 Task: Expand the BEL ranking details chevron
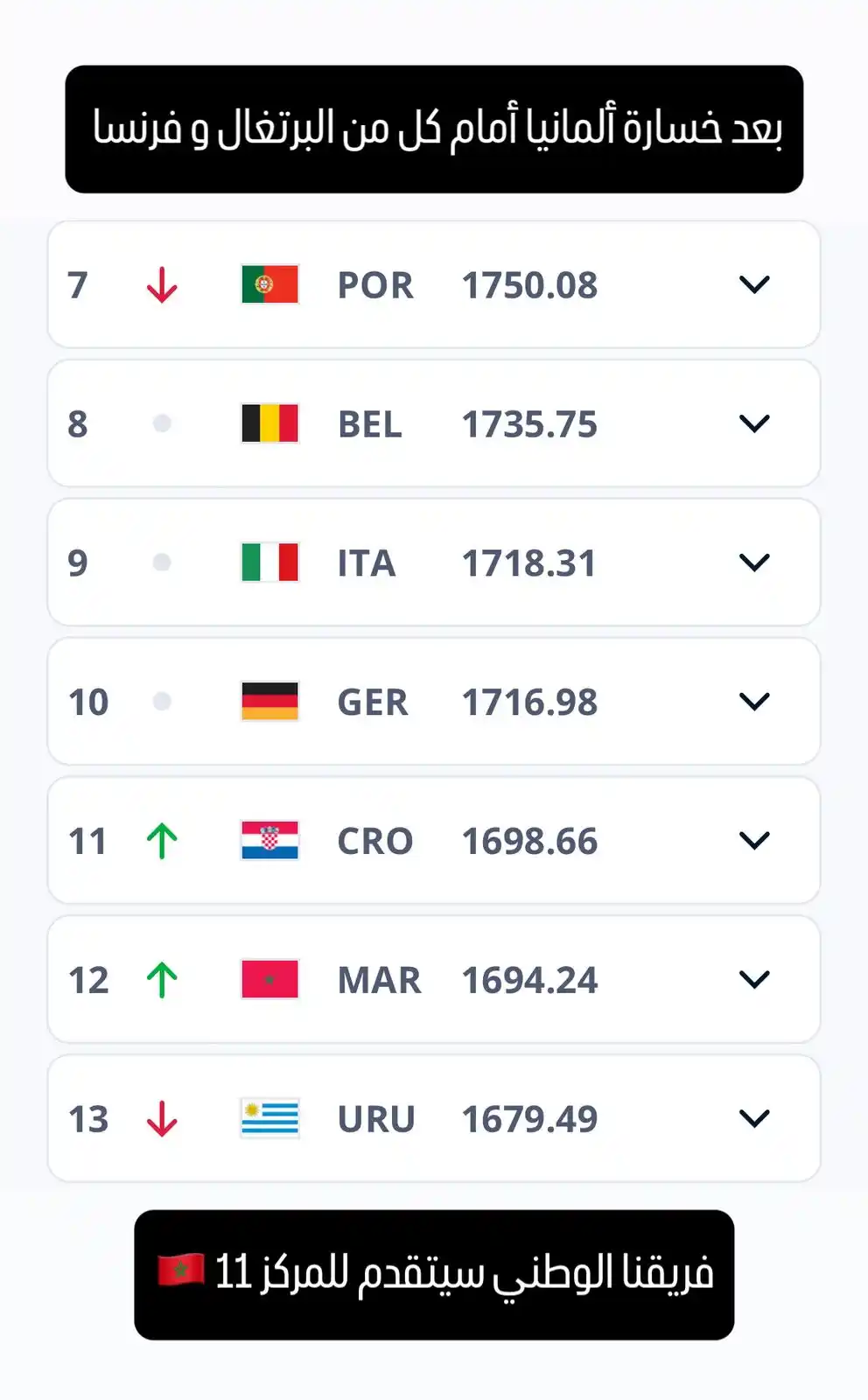754,423
